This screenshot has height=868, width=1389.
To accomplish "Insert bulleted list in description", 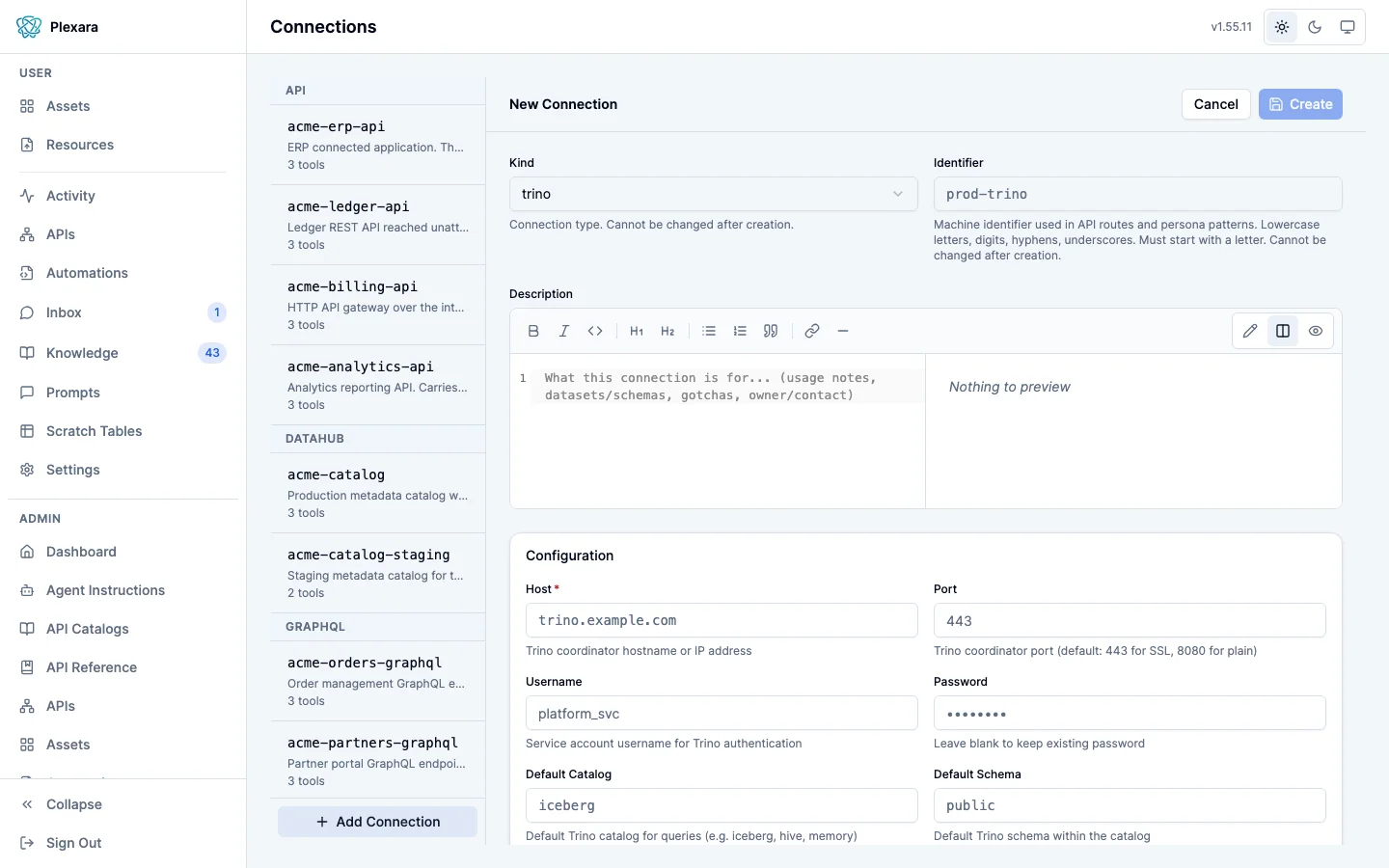I will click(709, 331).
